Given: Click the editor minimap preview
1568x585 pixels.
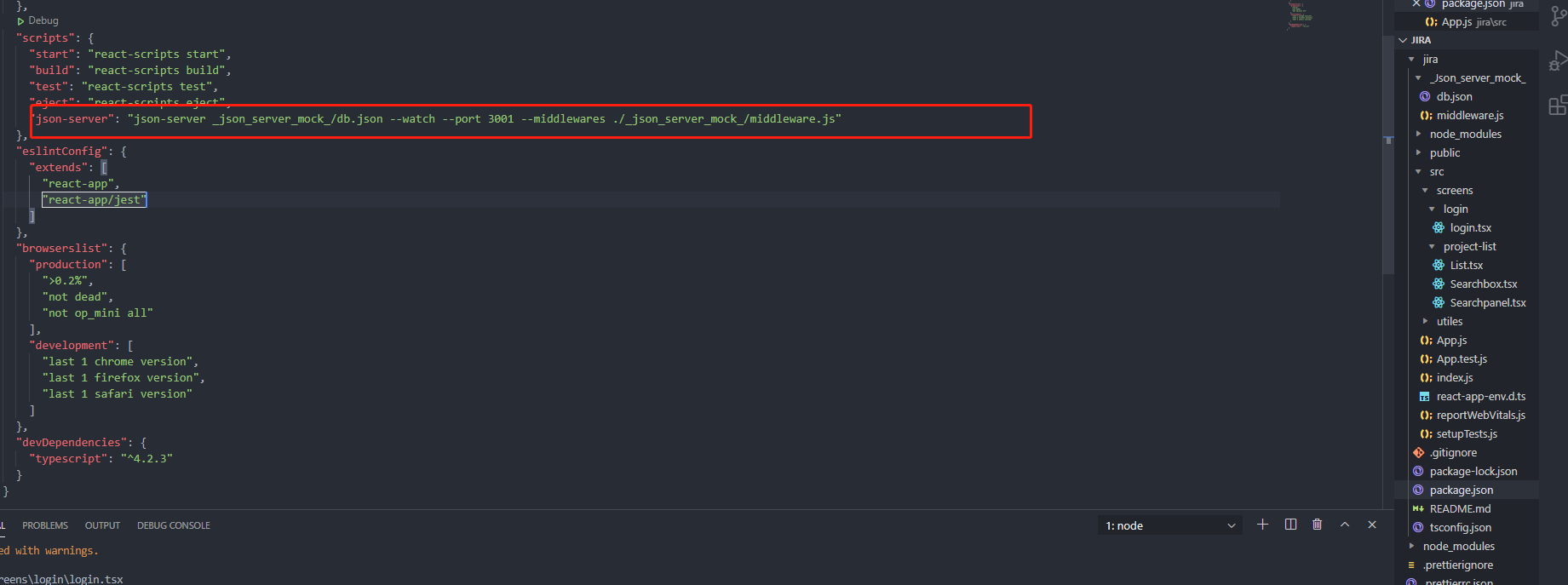Looking at the screenshot, I should [1300, 16].
